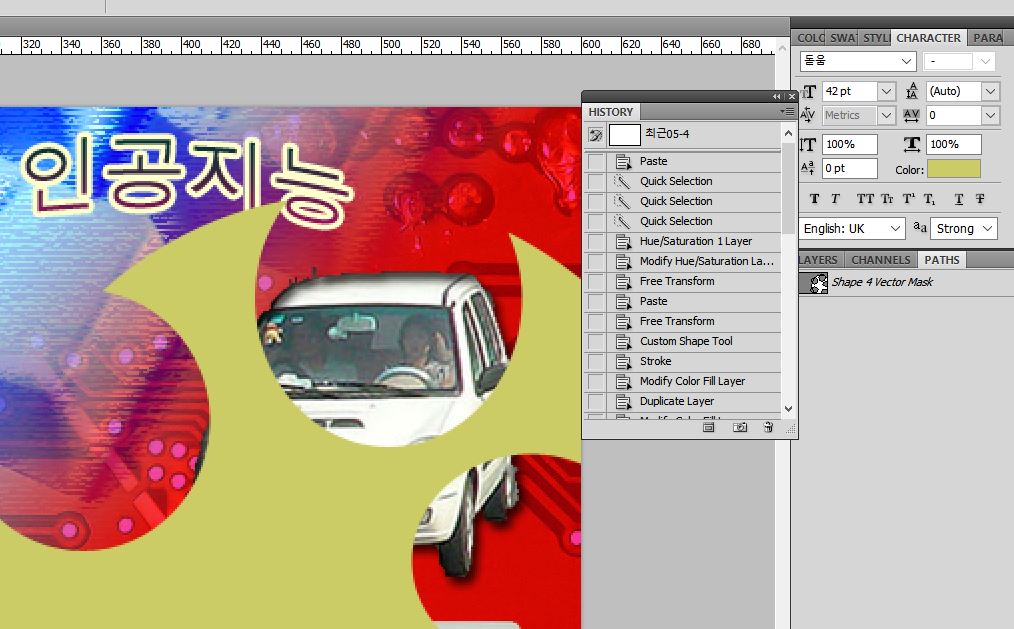This screenshot has width=1014, height=629.
Task: Click the Faux Bold style icon
Action: [814, 199]
